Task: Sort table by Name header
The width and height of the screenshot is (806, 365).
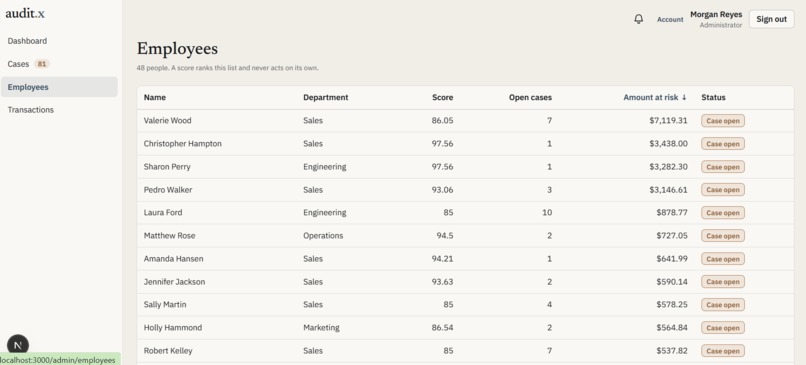Action: (155, 97)
